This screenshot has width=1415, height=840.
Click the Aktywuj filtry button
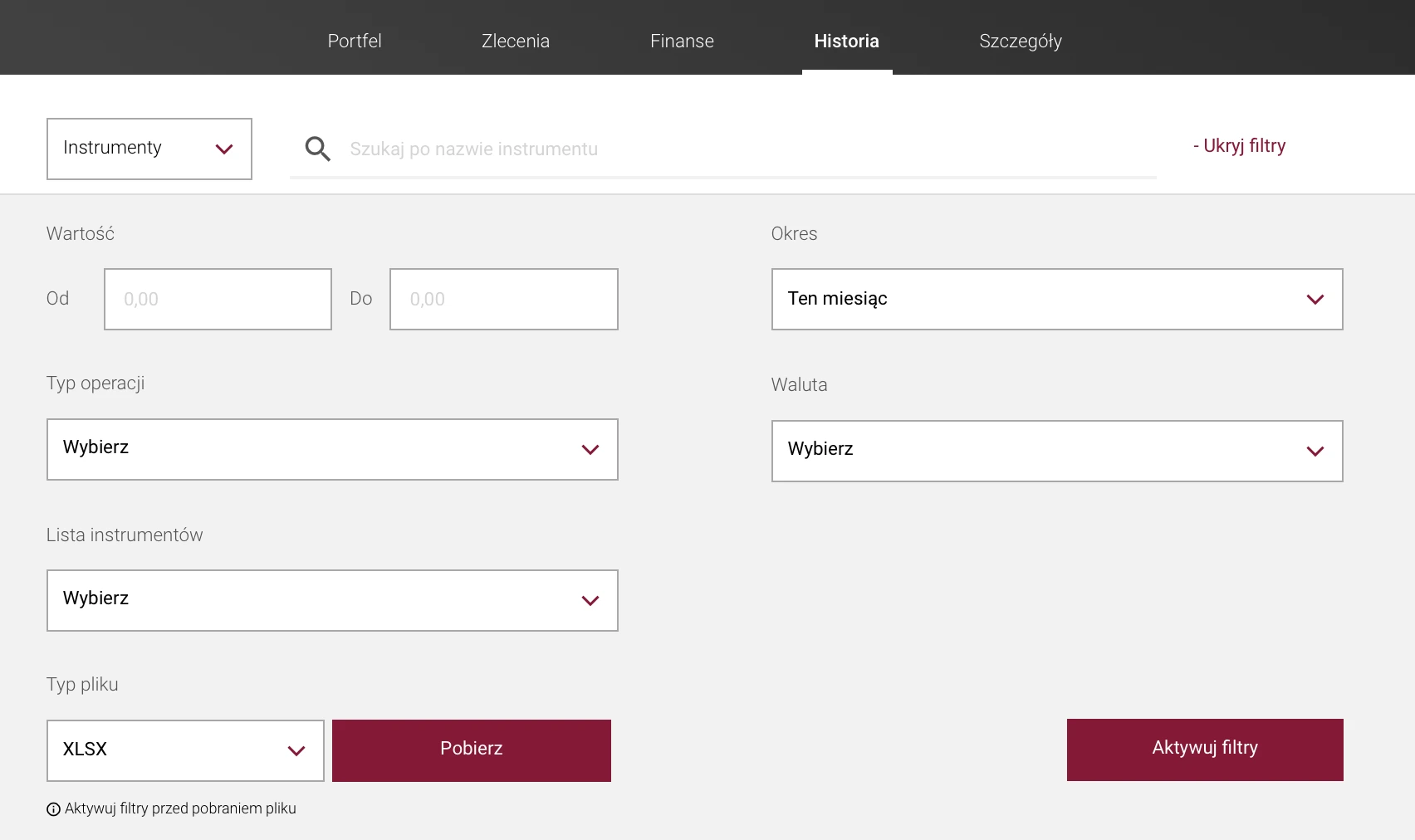pos(1204,749)
